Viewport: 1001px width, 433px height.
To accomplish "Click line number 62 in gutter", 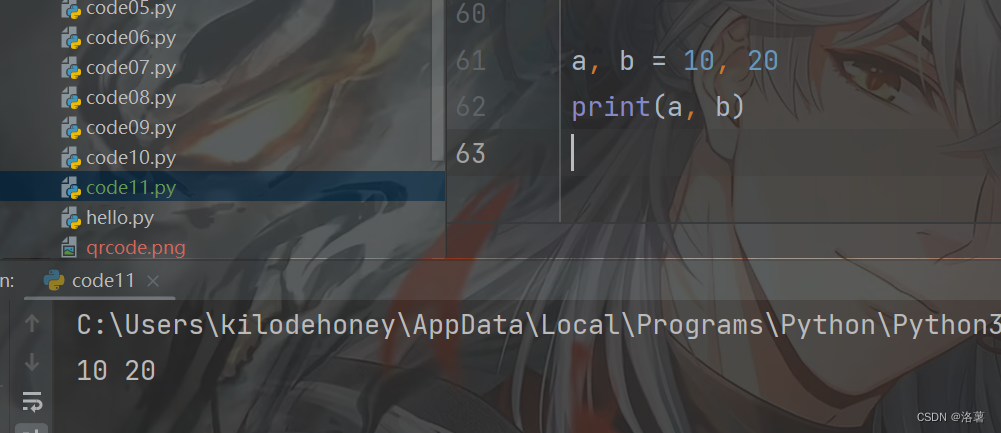I will (x=470, y=107).
